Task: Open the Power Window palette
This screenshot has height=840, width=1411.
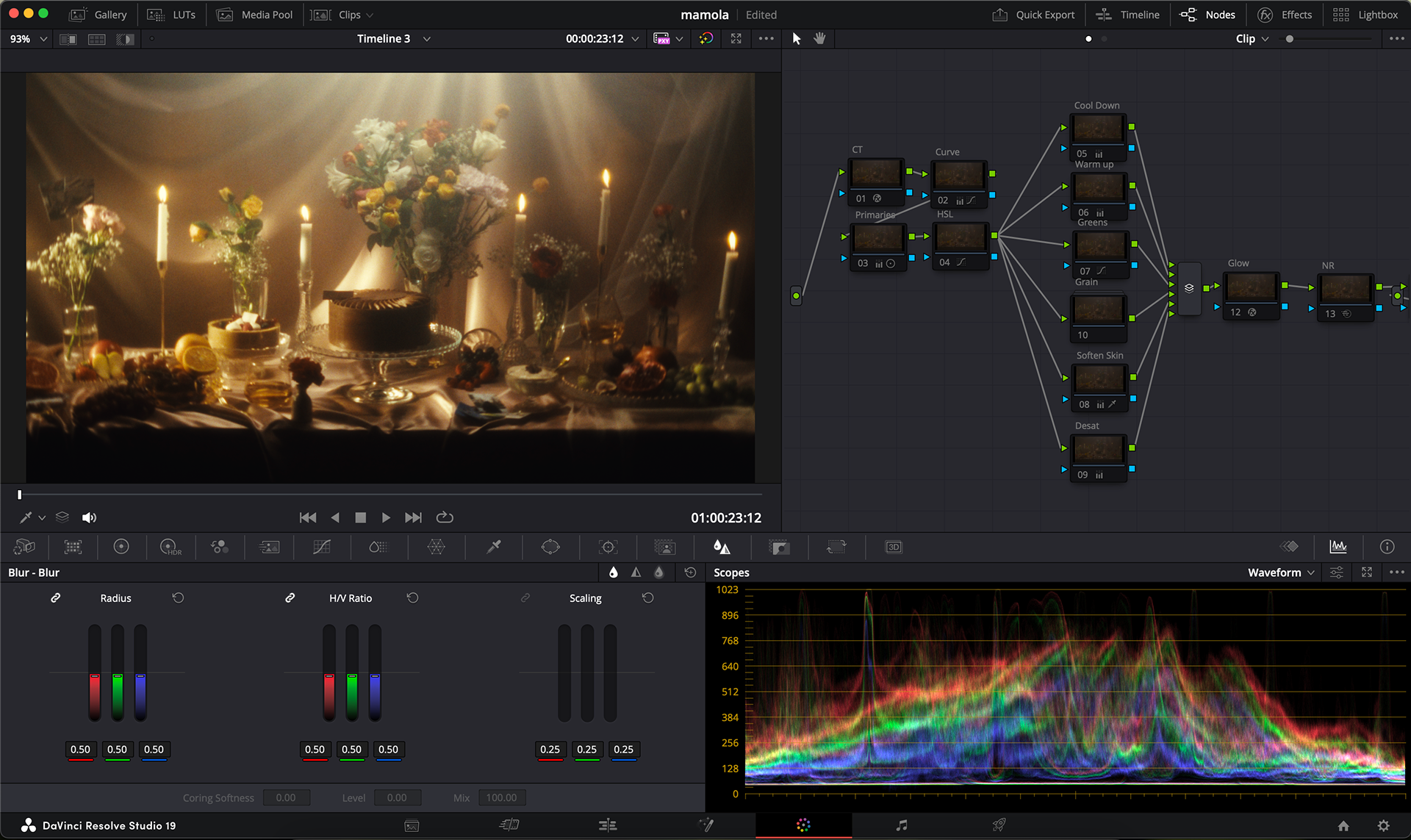Action: tap(550, 547)
